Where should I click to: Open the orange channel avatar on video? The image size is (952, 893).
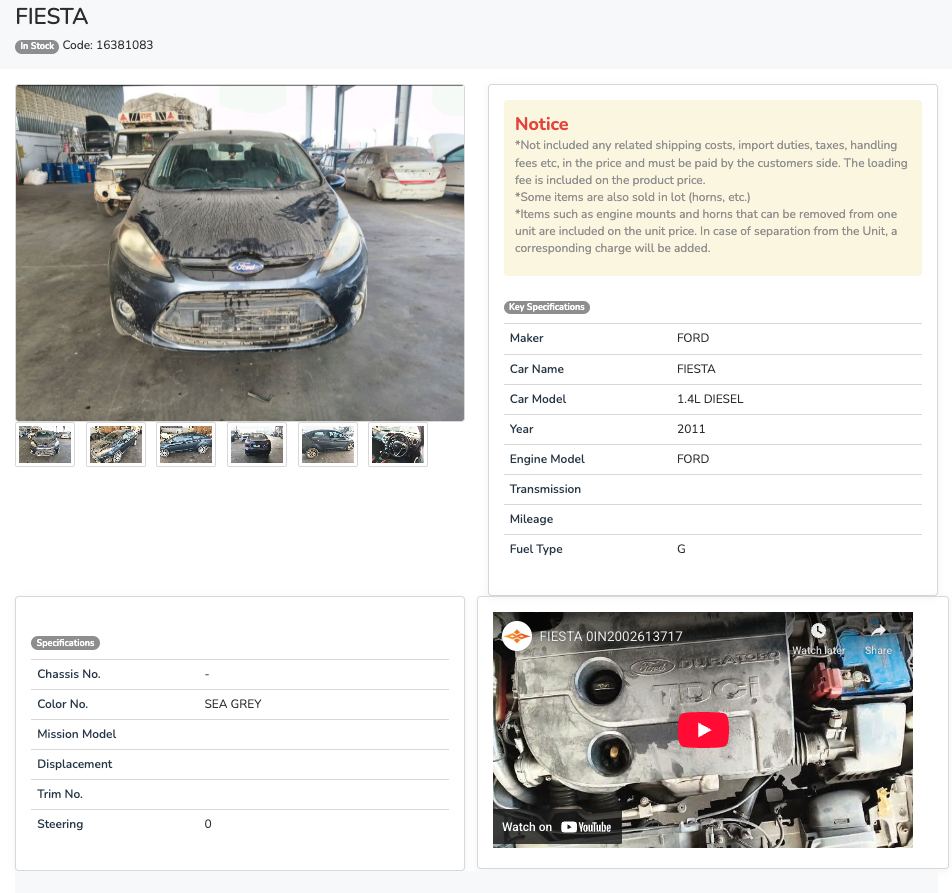[x=517, y=636]
